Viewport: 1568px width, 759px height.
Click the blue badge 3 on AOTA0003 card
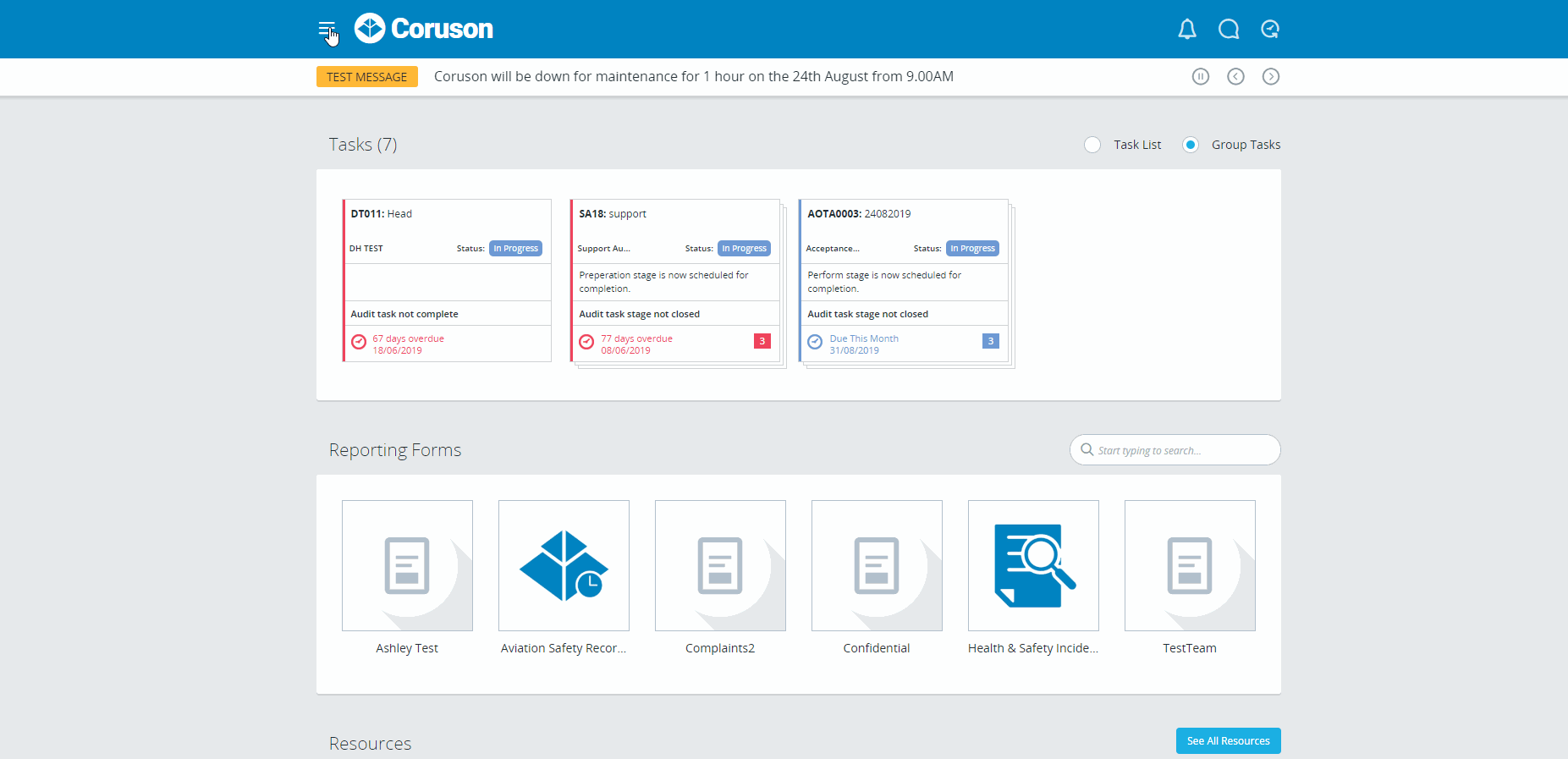click(x=991, y=341)
